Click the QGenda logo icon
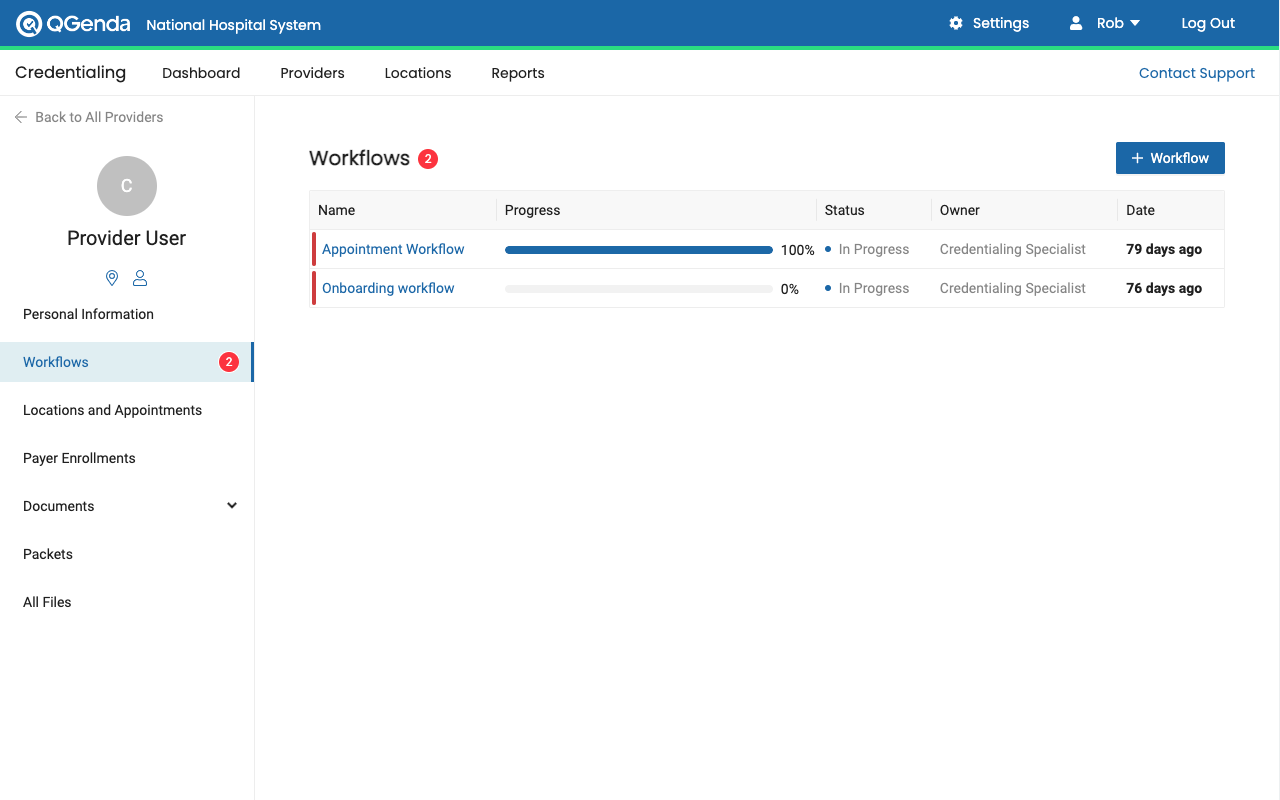This screenshot has height=800, width=1280. click(29, 24)
